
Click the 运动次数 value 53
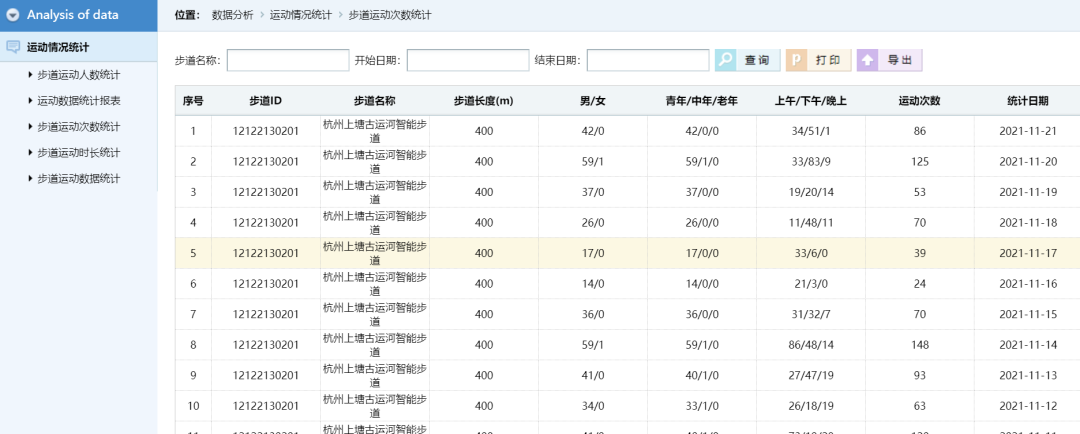click(920, 192)
